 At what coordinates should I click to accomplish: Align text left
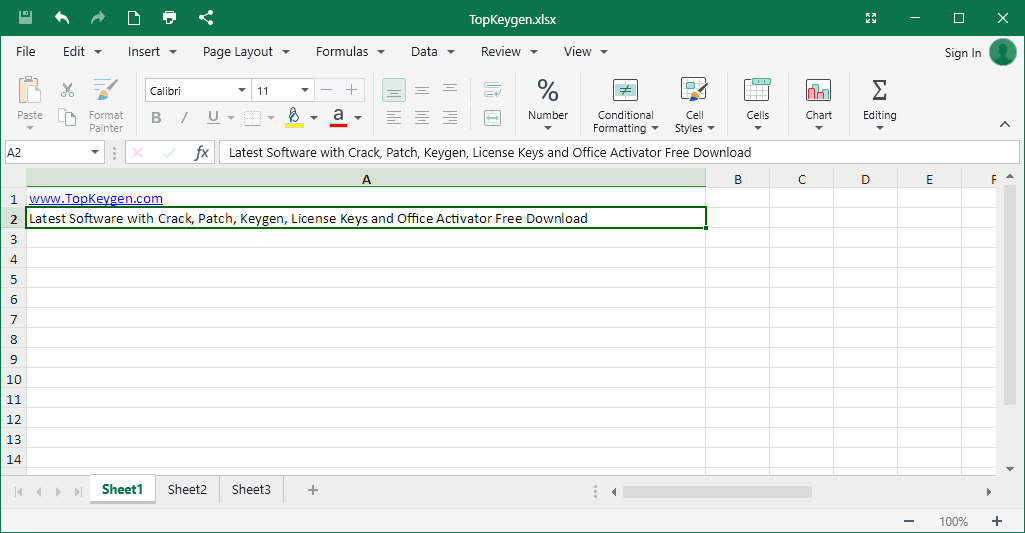pos(394,118)
